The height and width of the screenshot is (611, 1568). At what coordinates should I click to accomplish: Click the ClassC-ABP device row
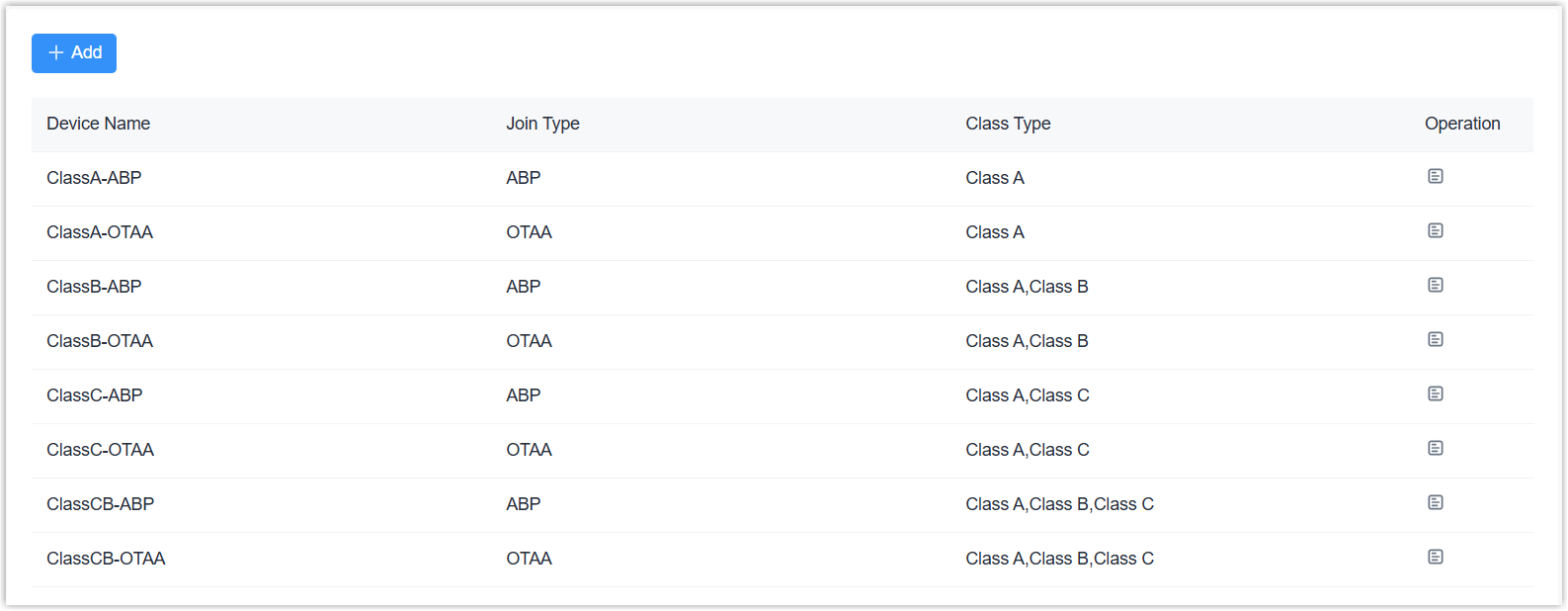(95, 395)
